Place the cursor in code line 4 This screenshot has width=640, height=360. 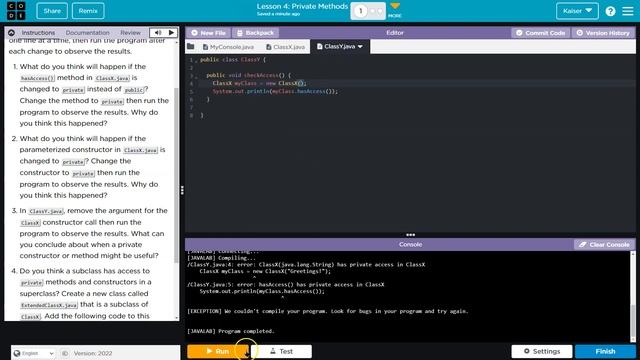point(259,83)
